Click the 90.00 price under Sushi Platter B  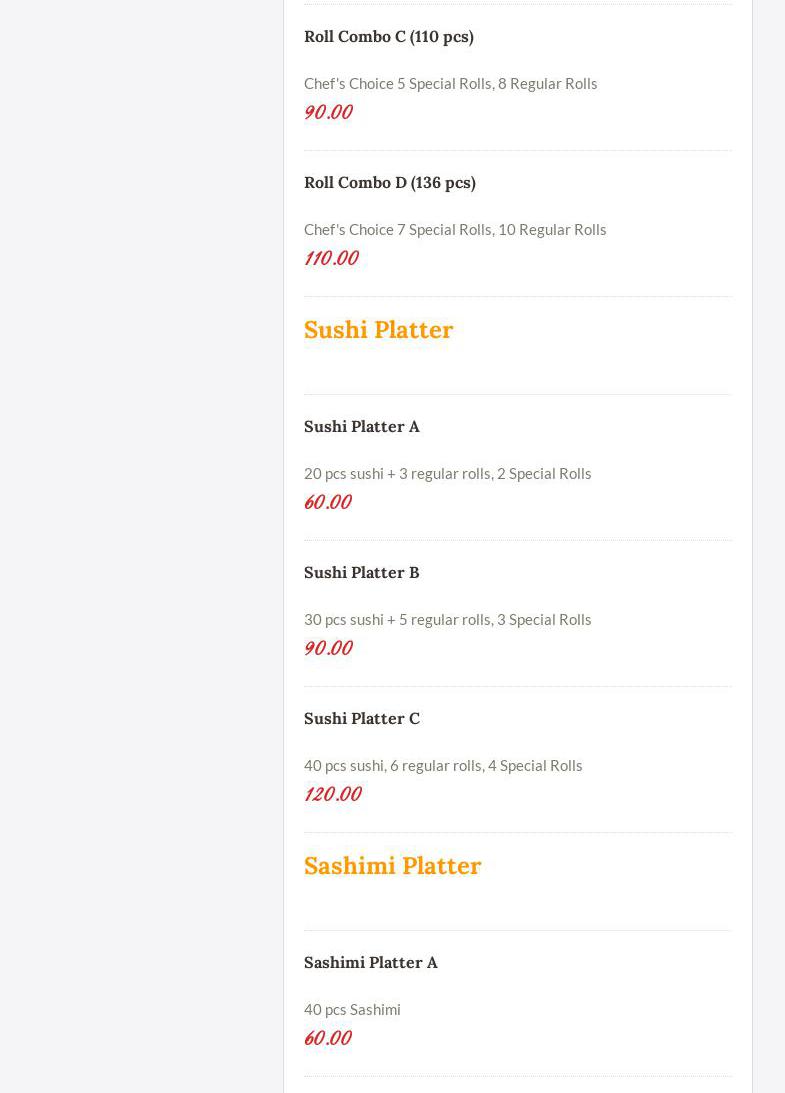pos(328,648)
